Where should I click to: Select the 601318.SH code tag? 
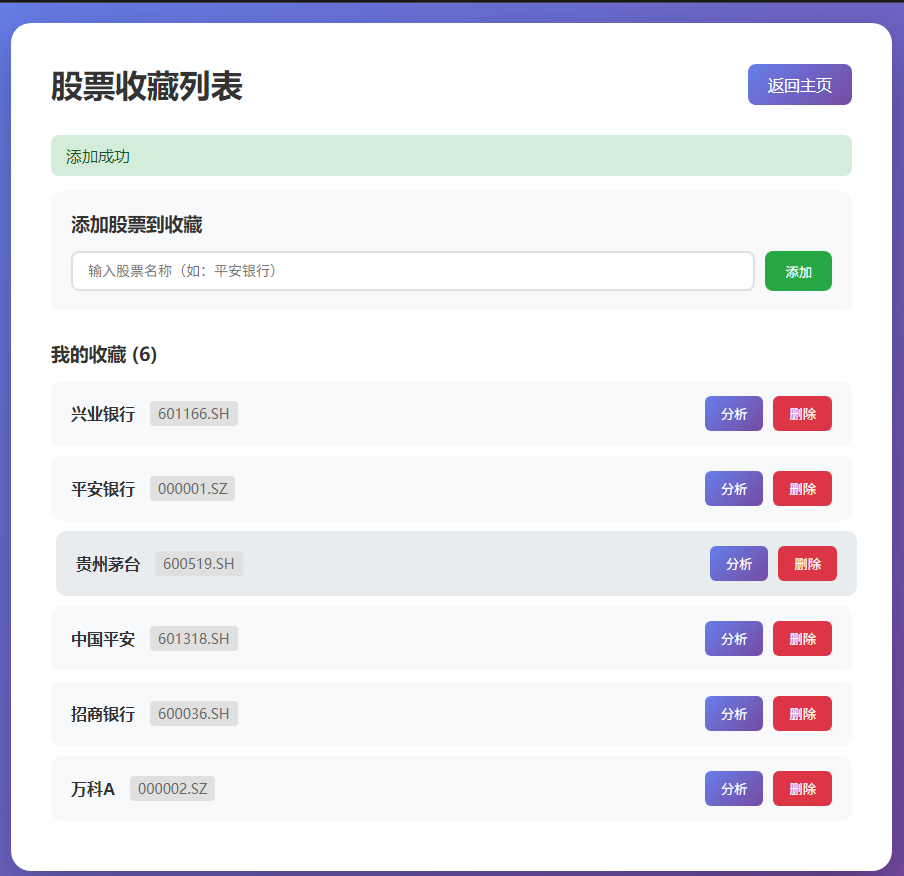194,638
